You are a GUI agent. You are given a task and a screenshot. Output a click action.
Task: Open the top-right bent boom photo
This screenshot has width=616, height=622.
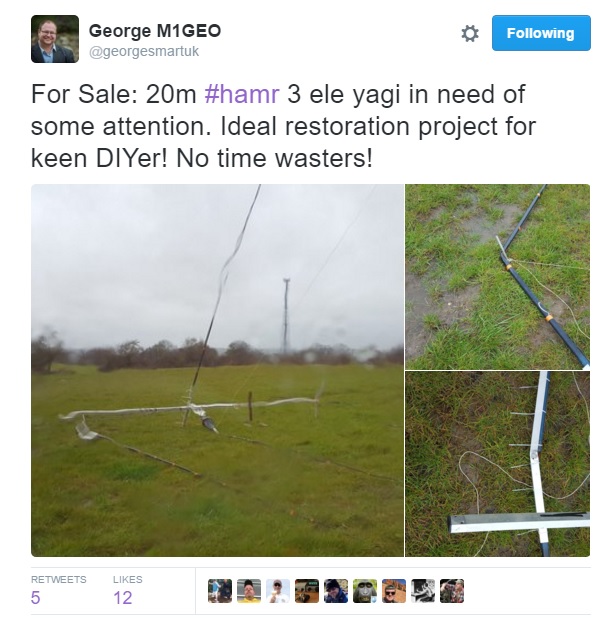point(497,276)
